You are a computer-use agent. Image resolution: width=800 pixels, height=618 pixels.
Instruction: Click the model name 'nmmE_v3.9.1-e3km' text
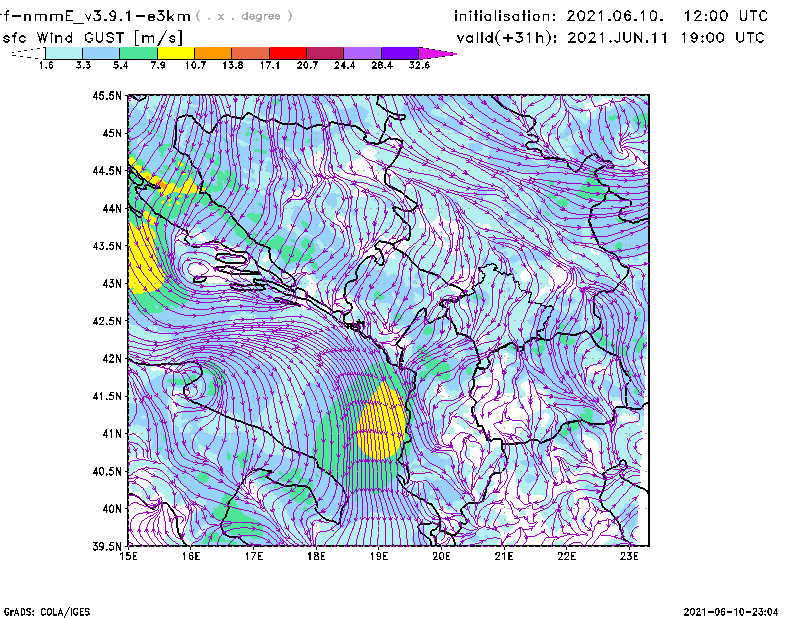click(x=103, y=16)
